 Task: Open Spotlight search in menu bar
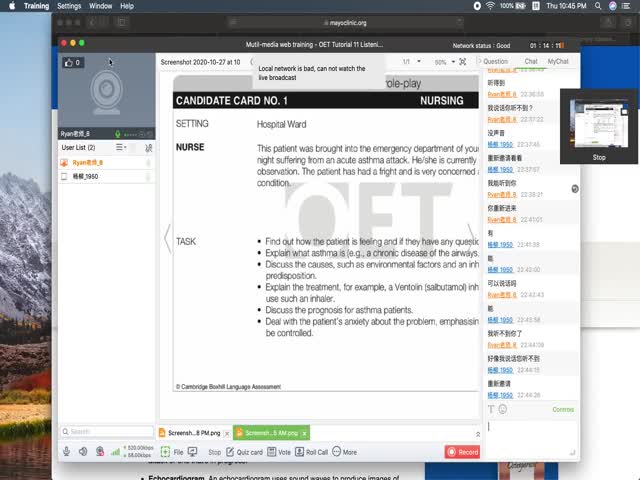point(598,6)
